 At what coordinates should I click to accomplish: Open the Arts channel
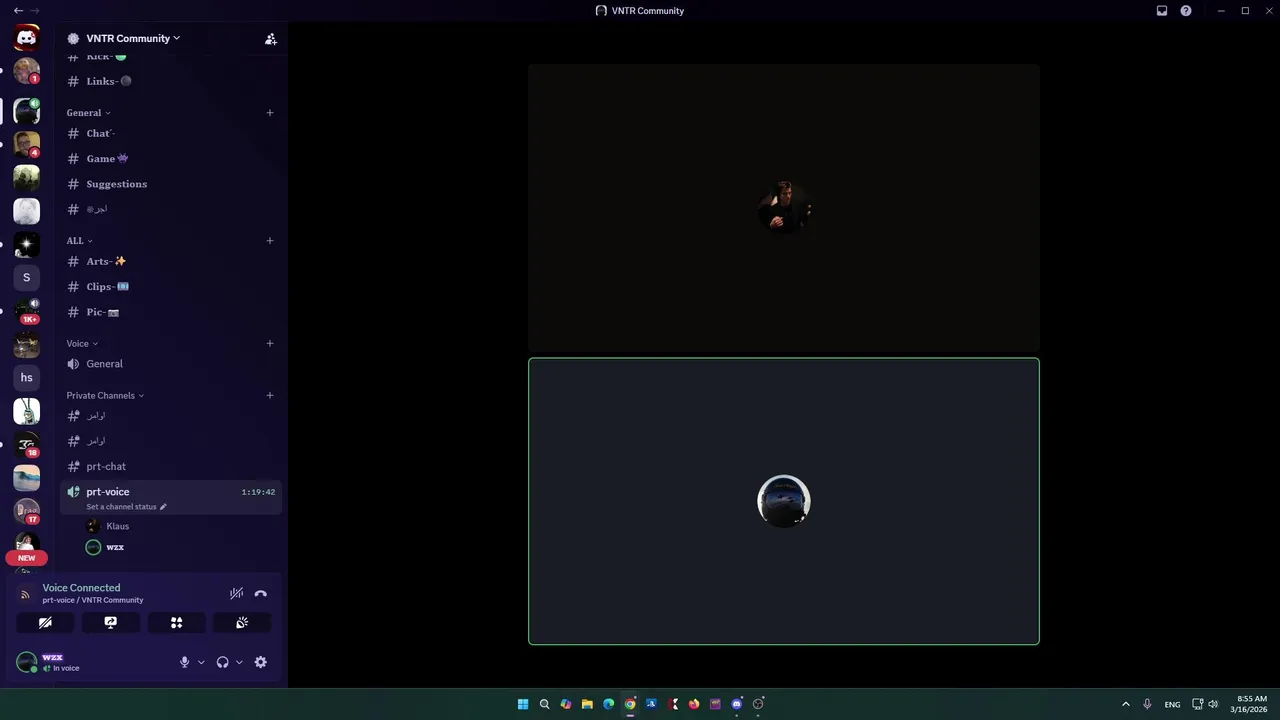pyautogui.click(x=171, y=261)
